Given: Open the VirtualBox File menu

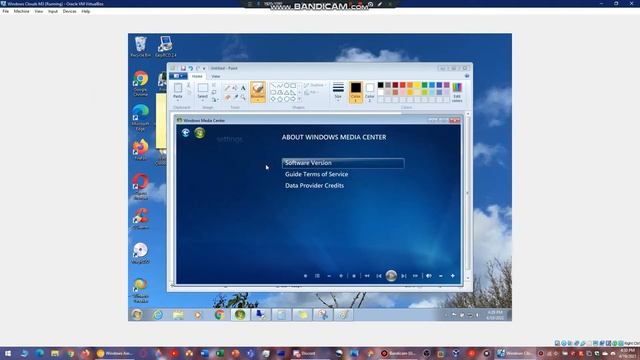Looking at the screenshot, I should tap(6, 11).
